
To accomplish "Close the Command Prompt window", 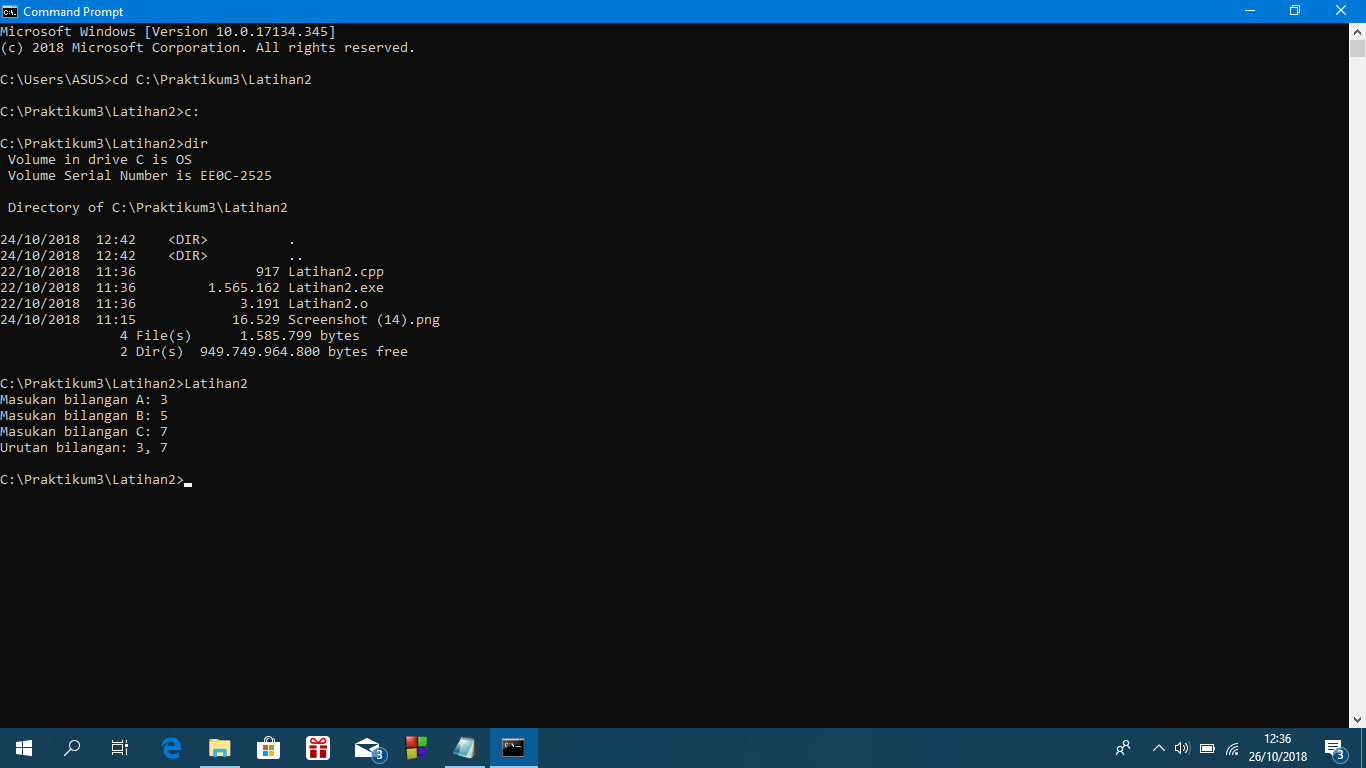I will pos(1341,11).
